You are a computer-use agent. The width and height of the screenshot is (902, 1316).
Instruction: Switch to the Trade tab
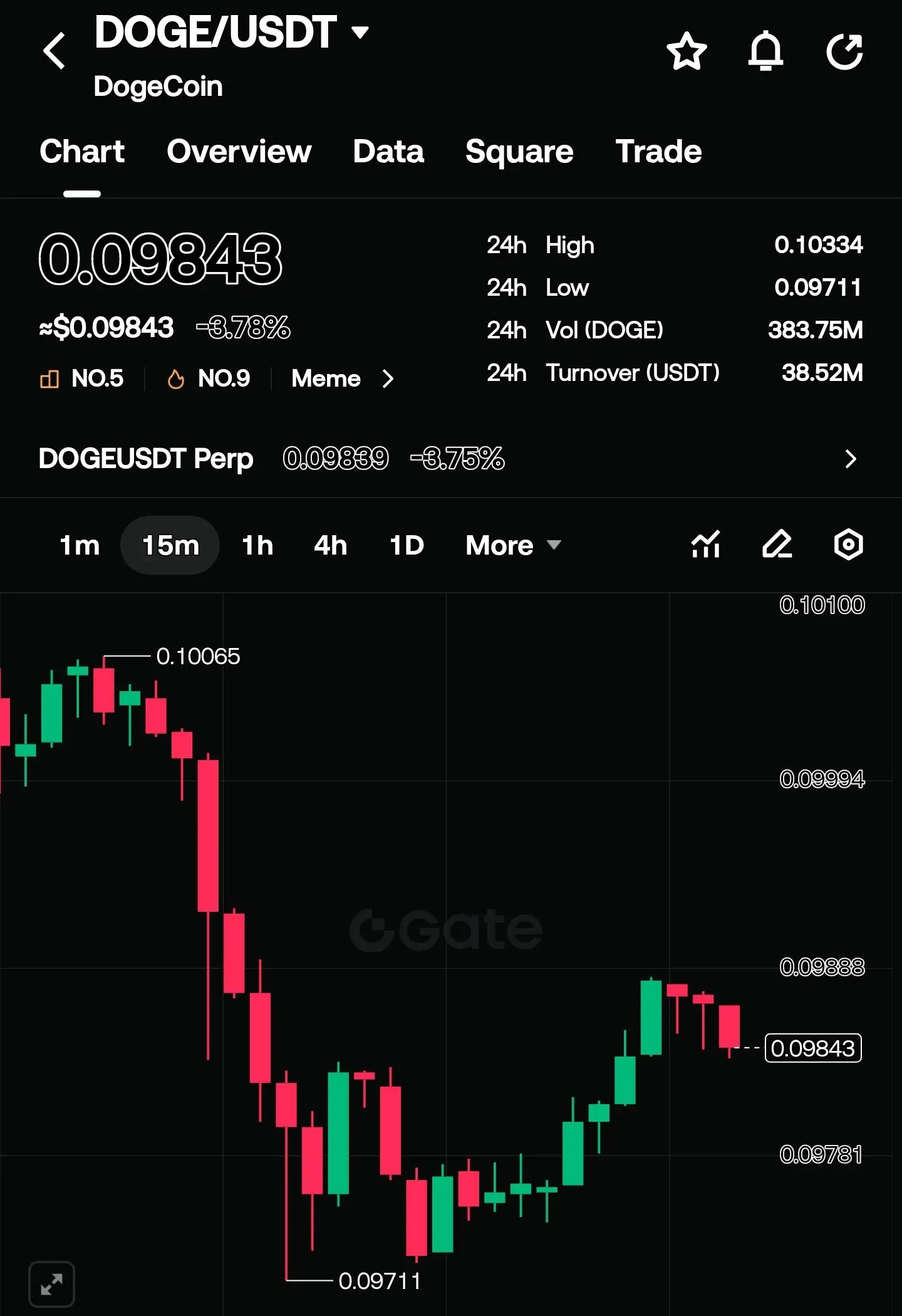[658, 152]
